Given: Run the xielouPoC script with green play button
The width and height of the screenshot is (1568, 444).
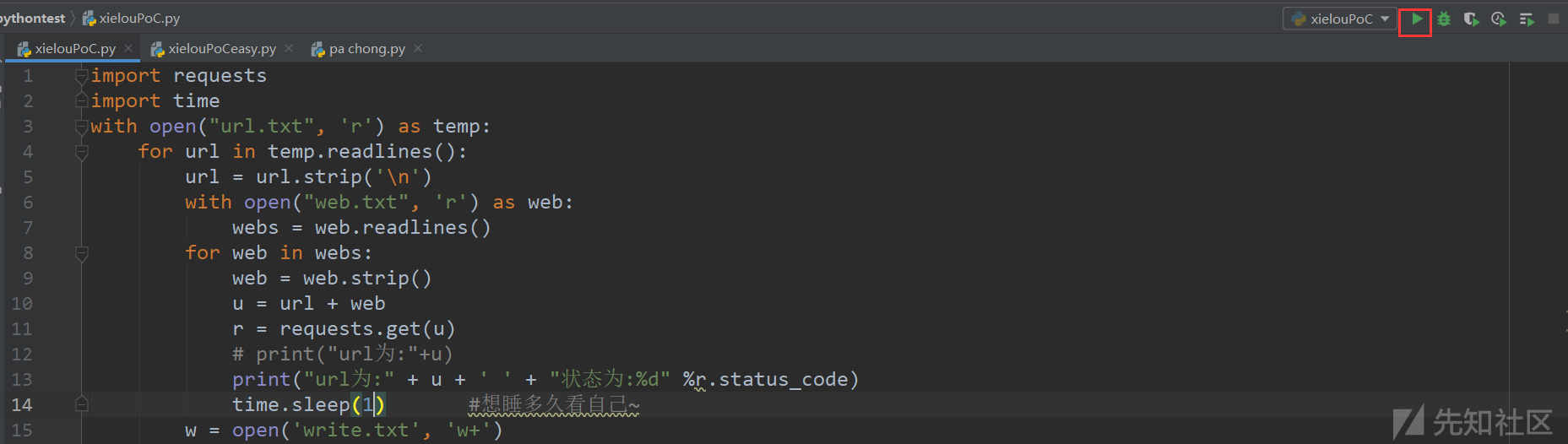Looking at the screenshot, I should [1416, 19].
